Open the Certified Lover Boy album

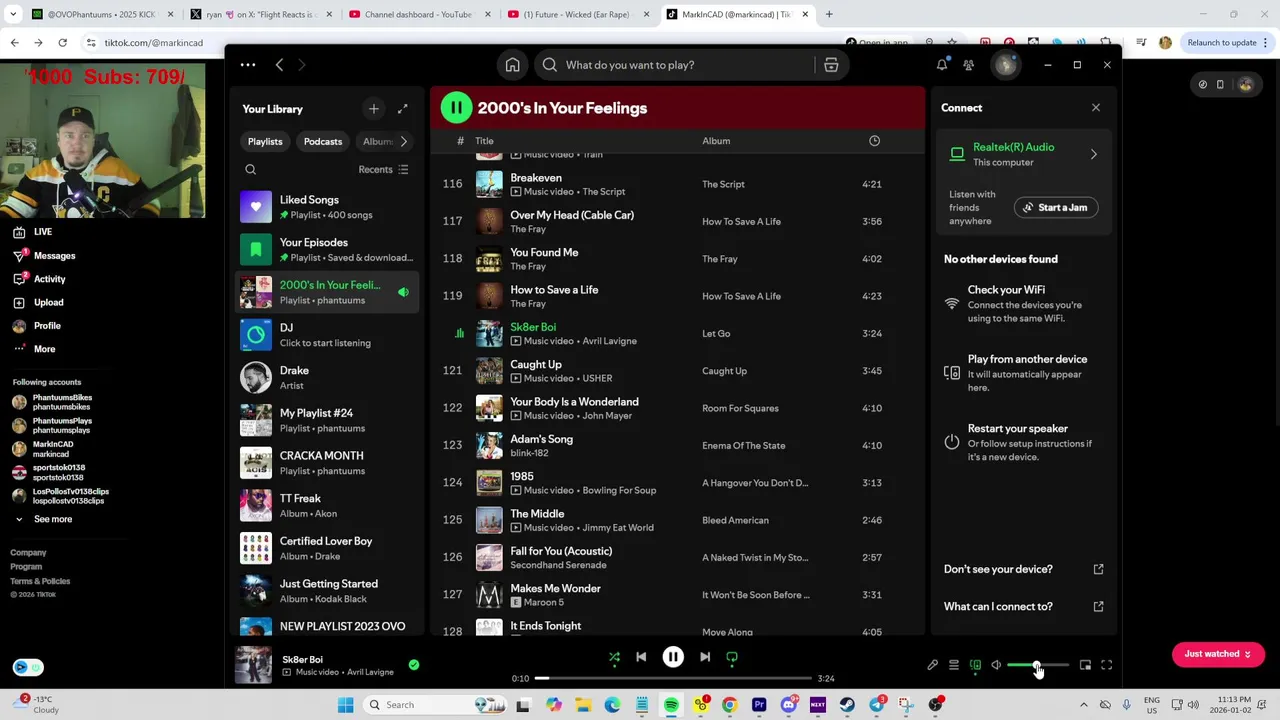point(327,548)
